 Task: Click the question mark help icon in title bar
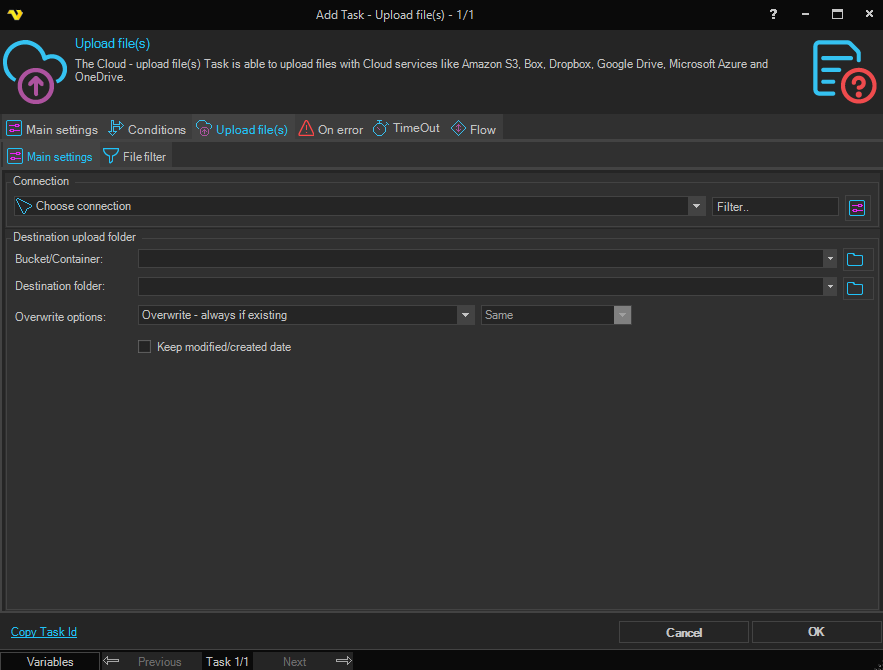pos(773,14)
